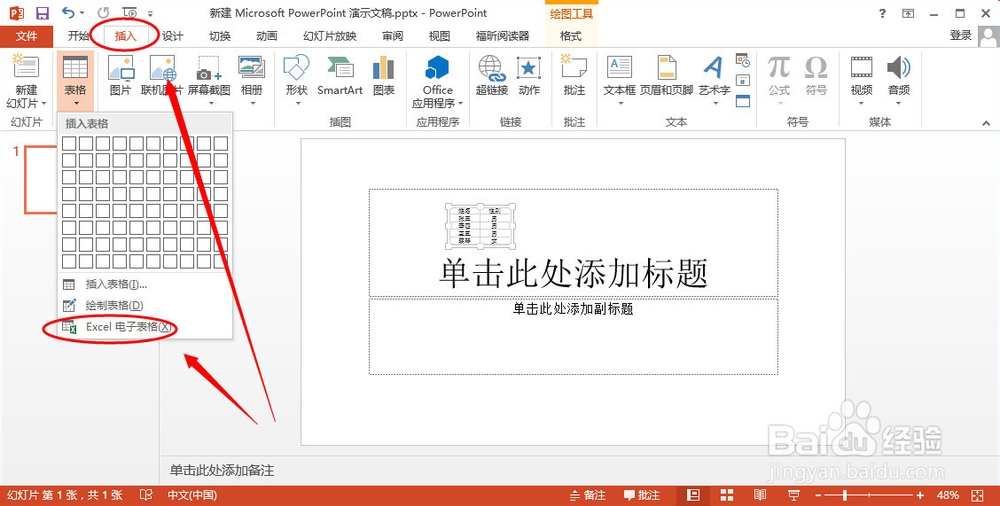Screen dimensions: 1000x506
Task: Expand 相册 dropdown arrow
Action: click(252, 103)
